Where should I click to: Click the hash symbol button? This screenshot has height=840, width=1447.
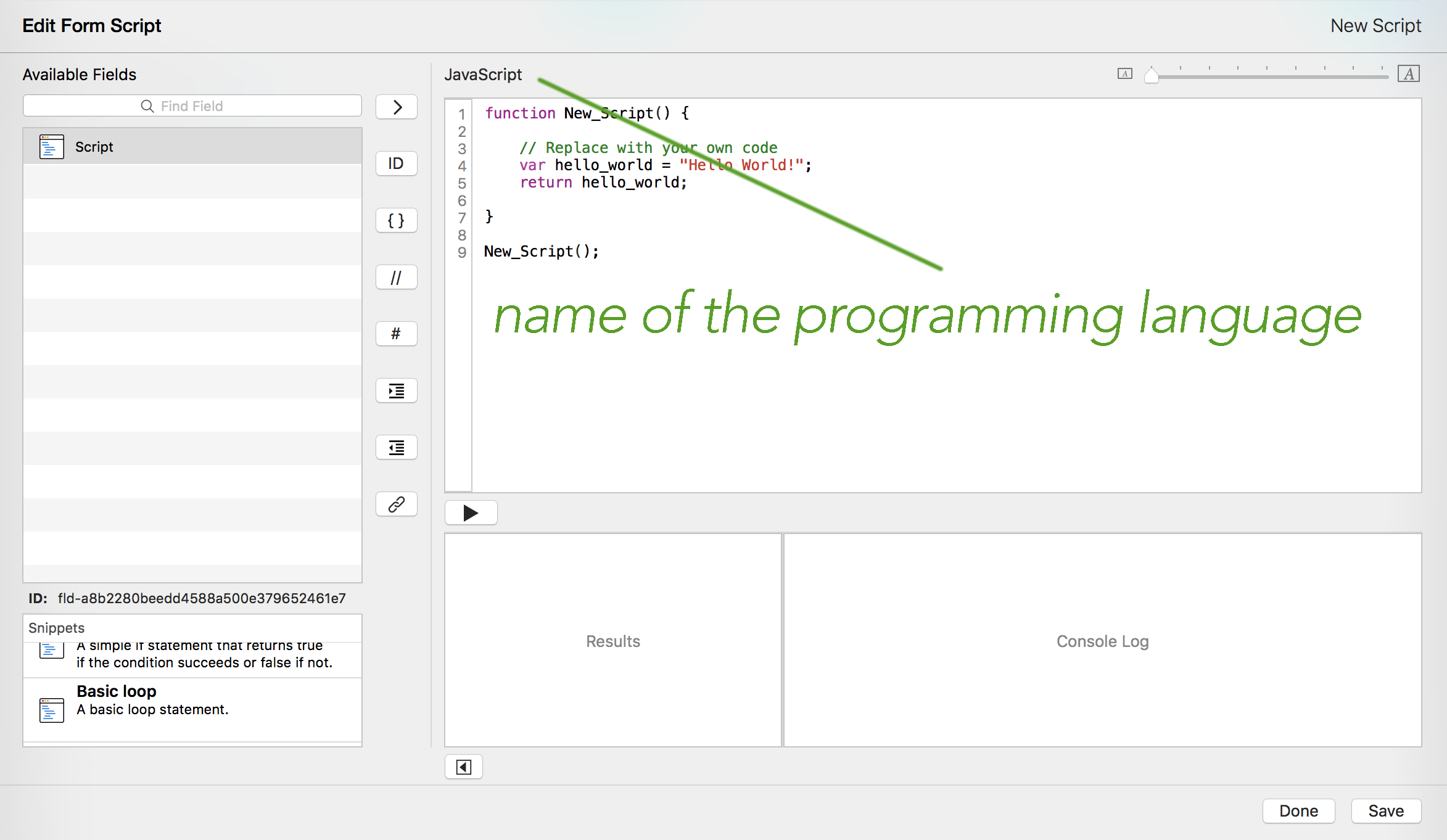(397, 334)
